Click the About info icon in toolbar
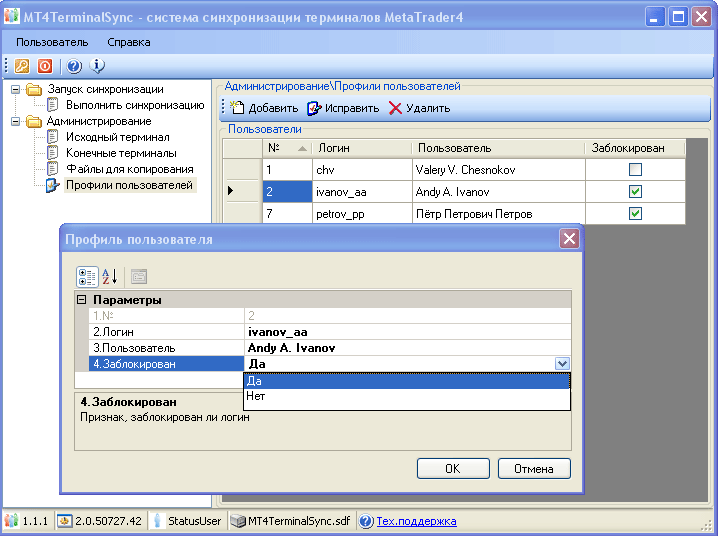718x536 pixels. (97, 66)
